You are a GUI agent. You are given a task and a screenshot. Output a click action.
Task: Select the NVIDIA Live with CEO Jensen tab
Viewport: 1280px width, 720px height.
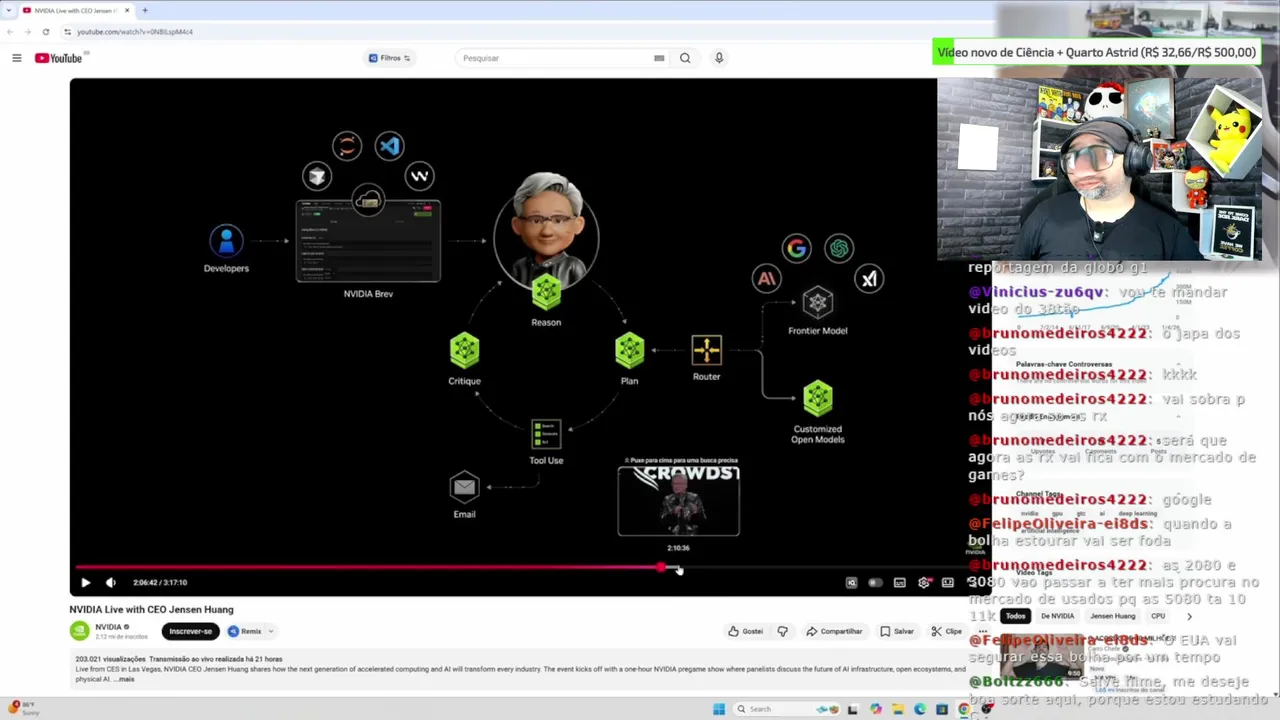tap(75, 10)
